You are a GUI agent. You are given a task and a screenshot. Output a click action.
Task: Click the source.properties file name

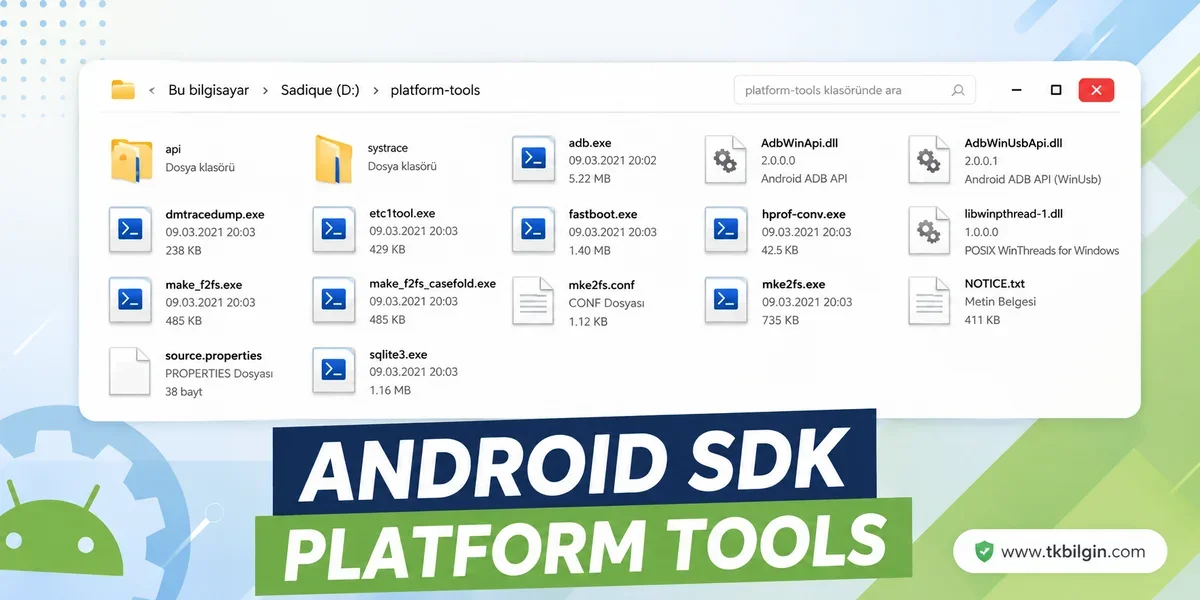click(213, 355)
